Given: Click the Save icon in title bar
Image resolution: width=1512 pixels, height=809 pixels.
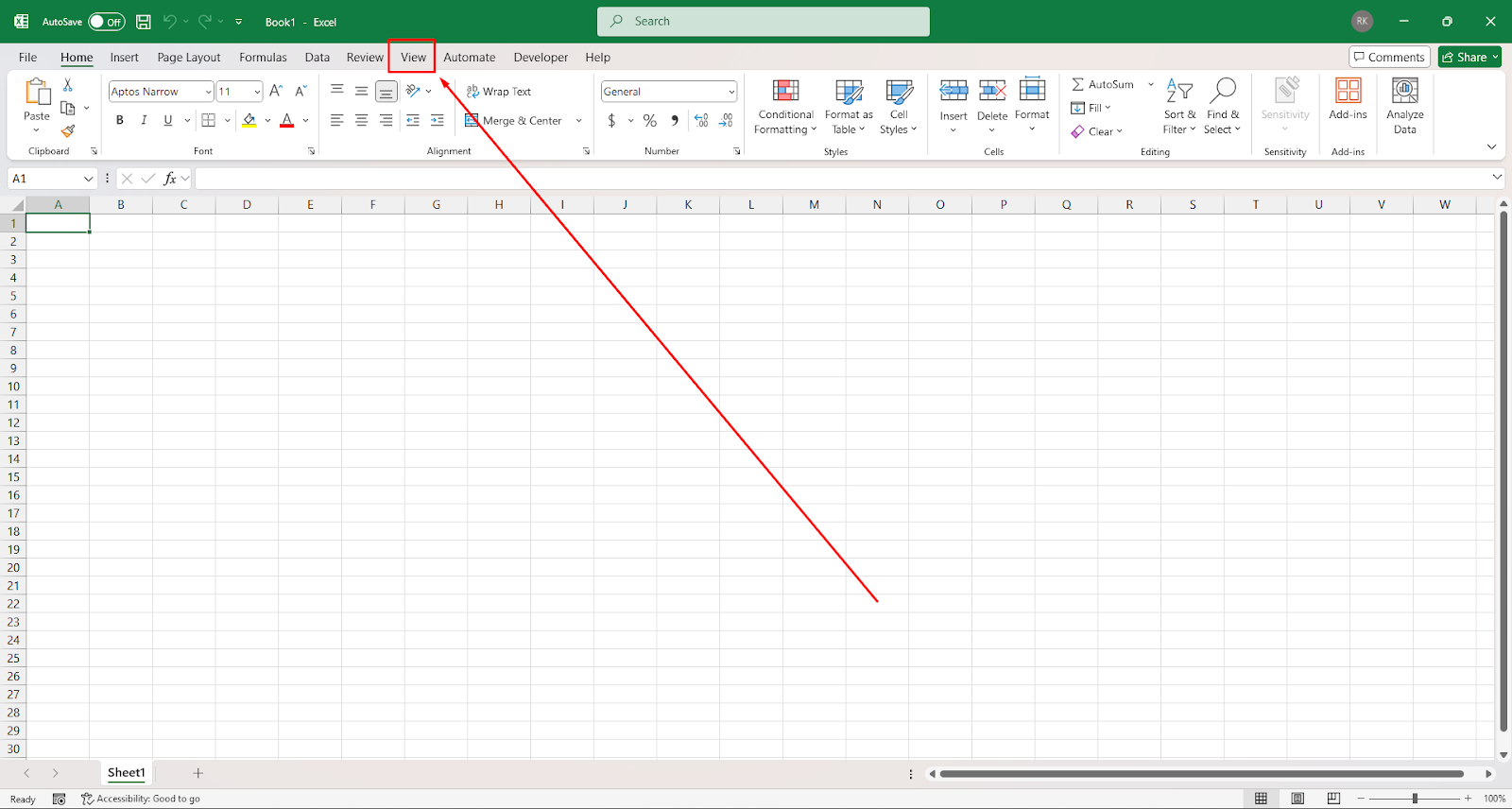Looking at the screenshot, I should [x=144, y=22].
